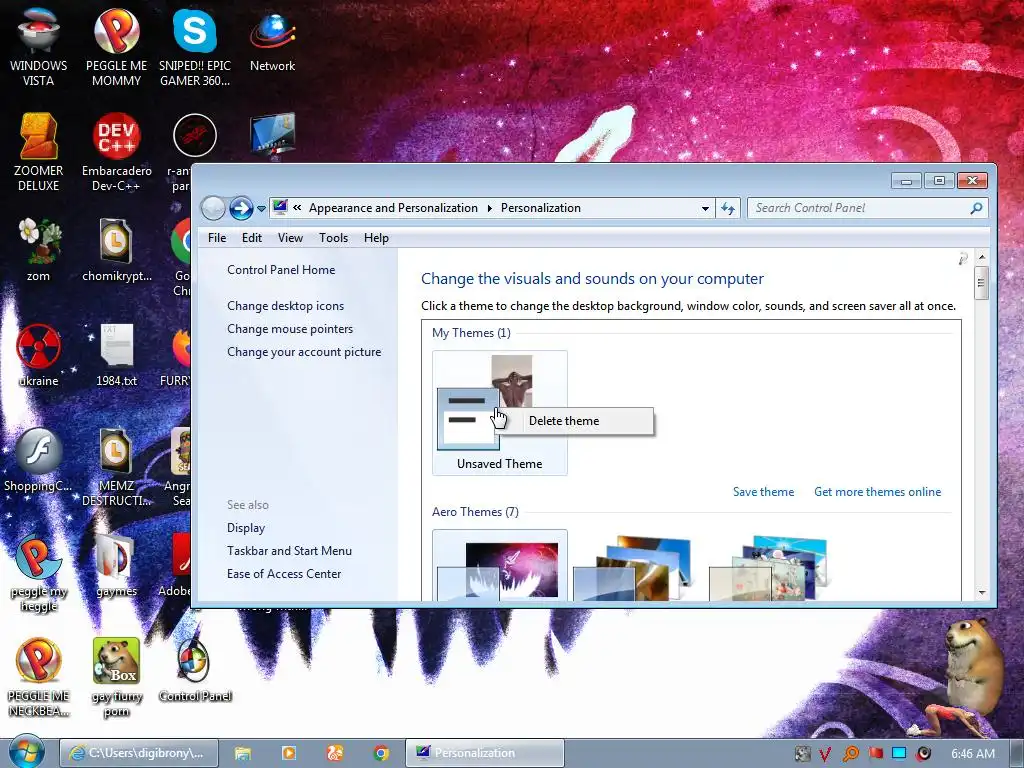Click Personalization breadcrumb in address bar

point(541,208)
